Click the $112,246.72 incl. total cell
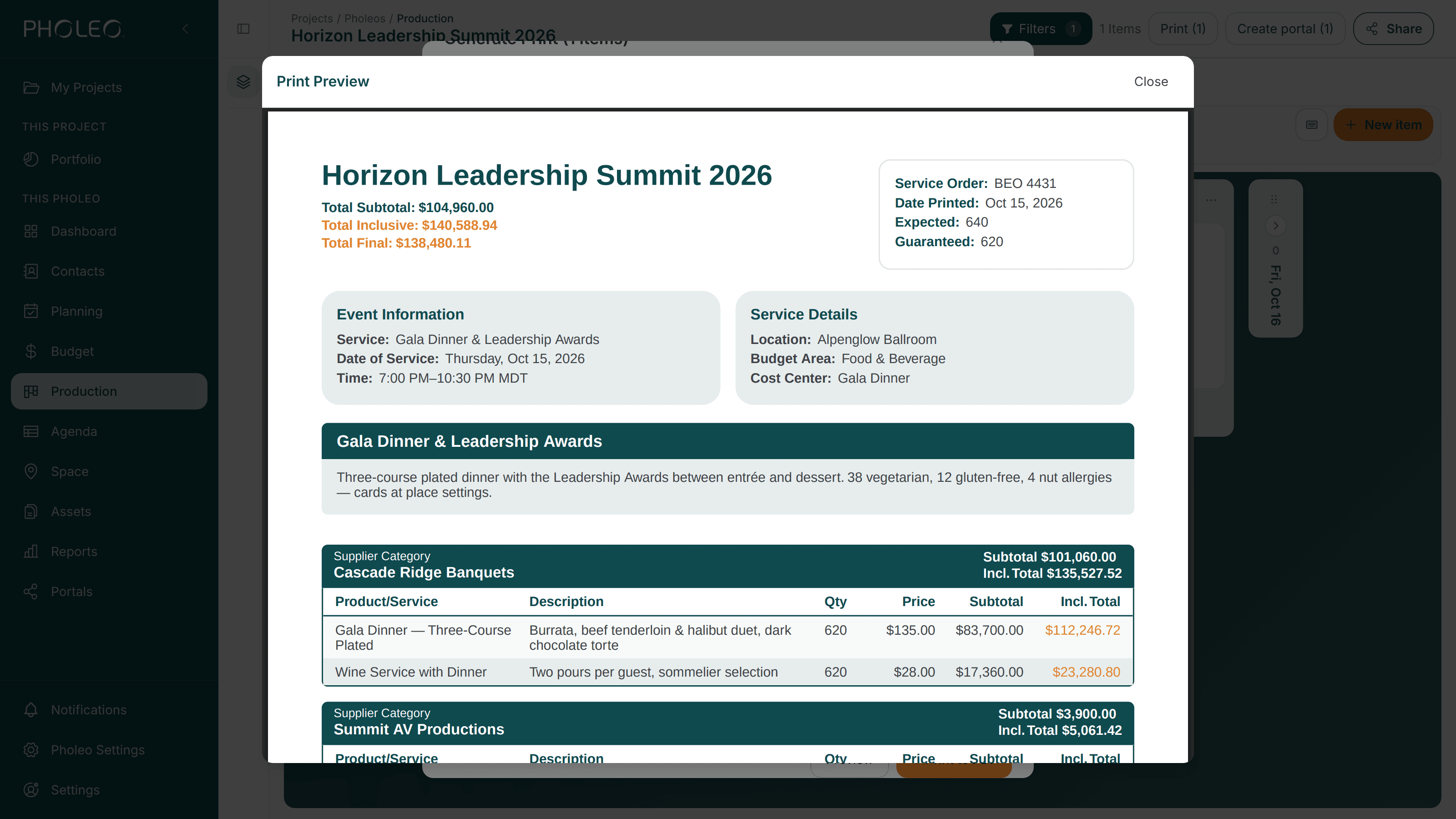Viewport: 1456px width, 819px height. 1082,630
